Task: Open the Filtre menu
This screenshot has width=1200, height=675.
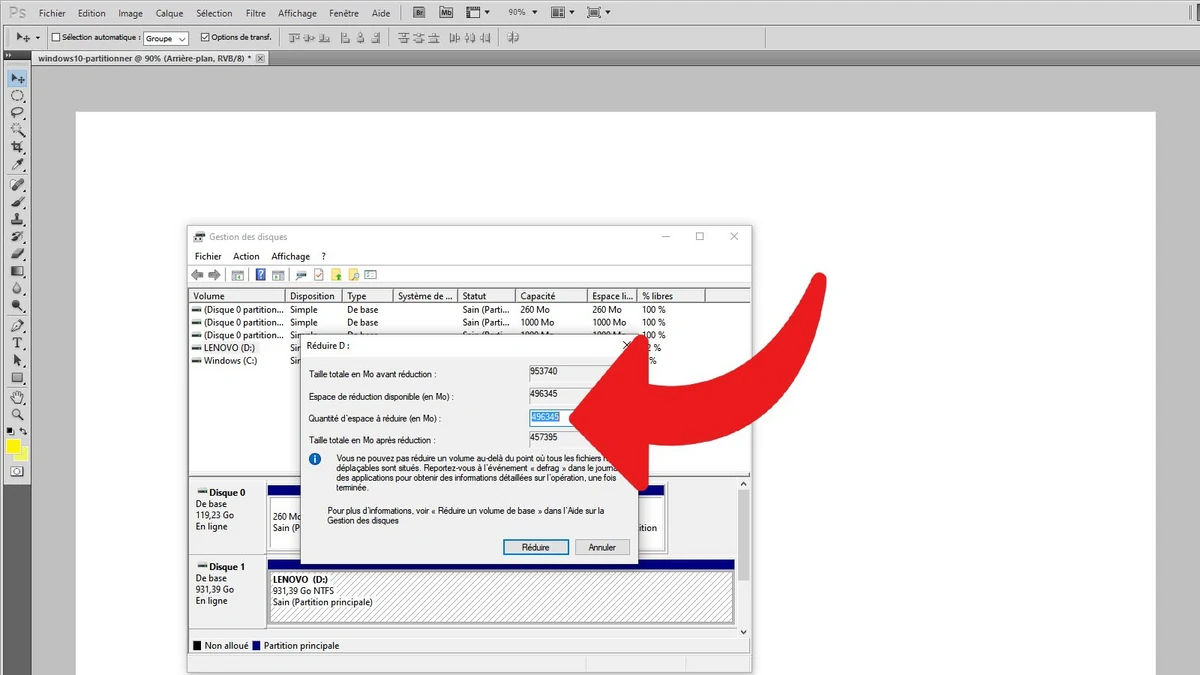Action: [x=255, y=12]
